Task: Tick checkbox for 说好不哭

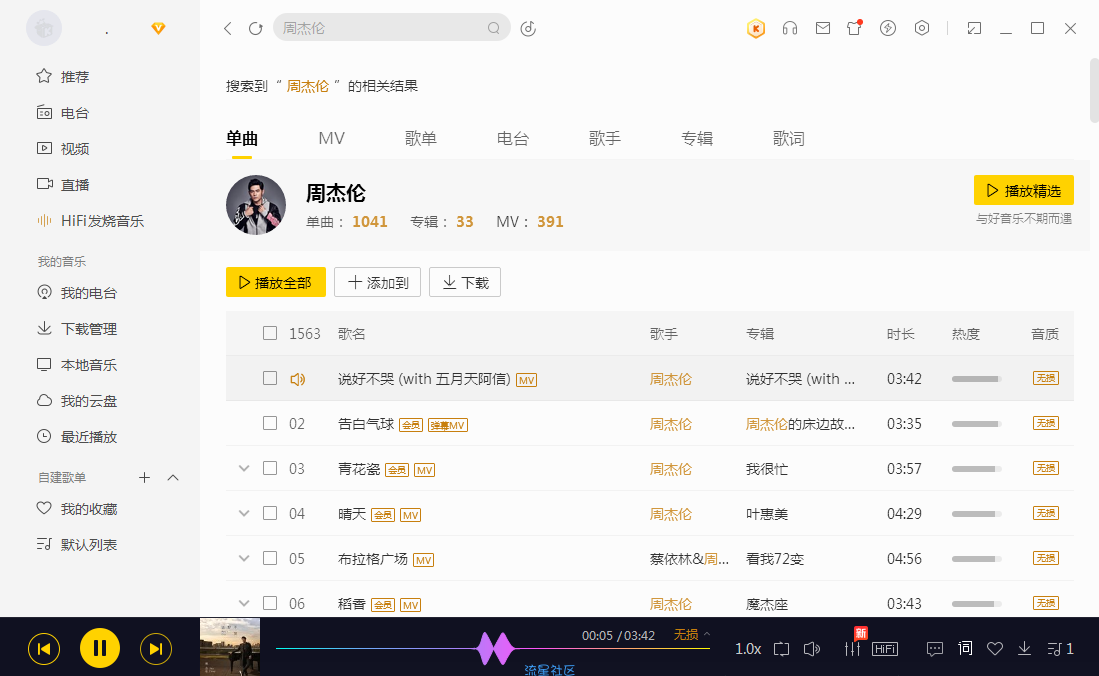Action: 270,378
